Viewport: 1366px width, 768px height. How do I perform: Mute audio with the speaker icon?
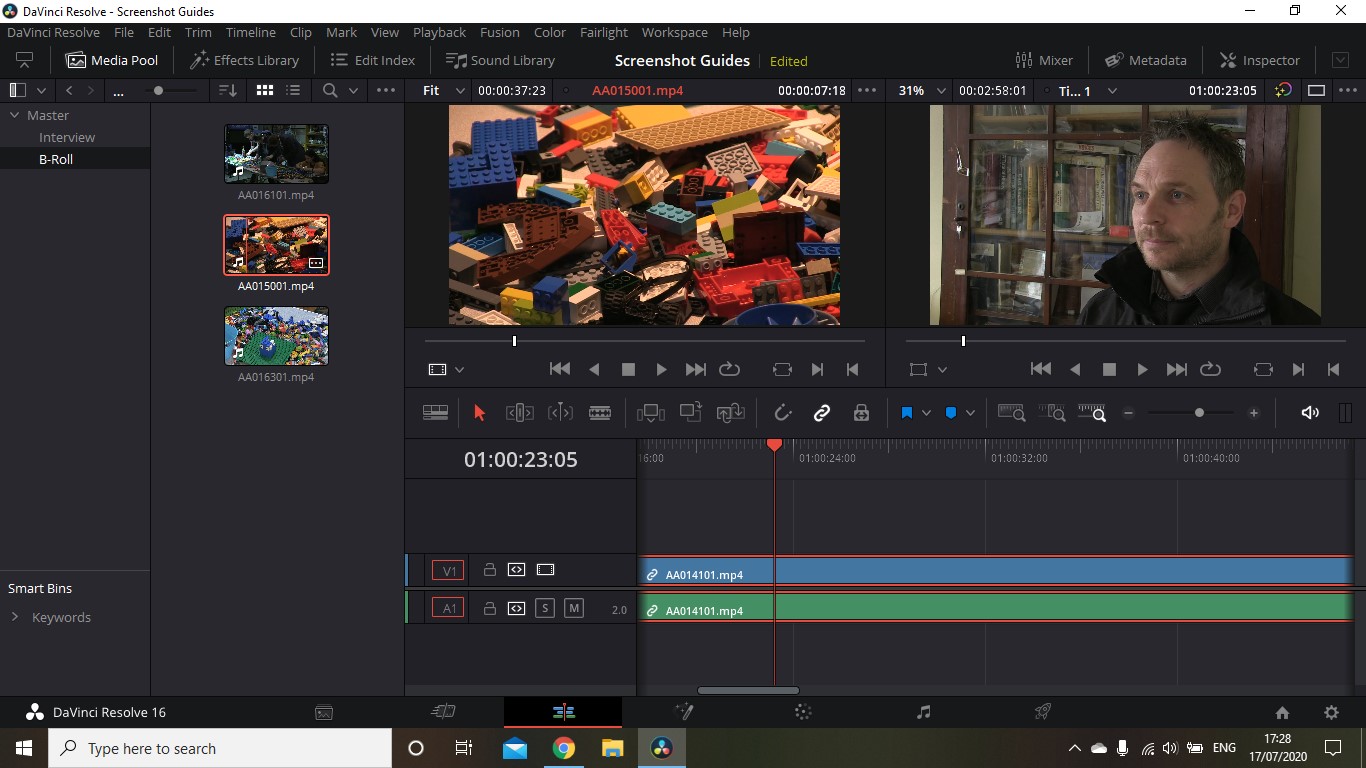tap(1310, 413)
